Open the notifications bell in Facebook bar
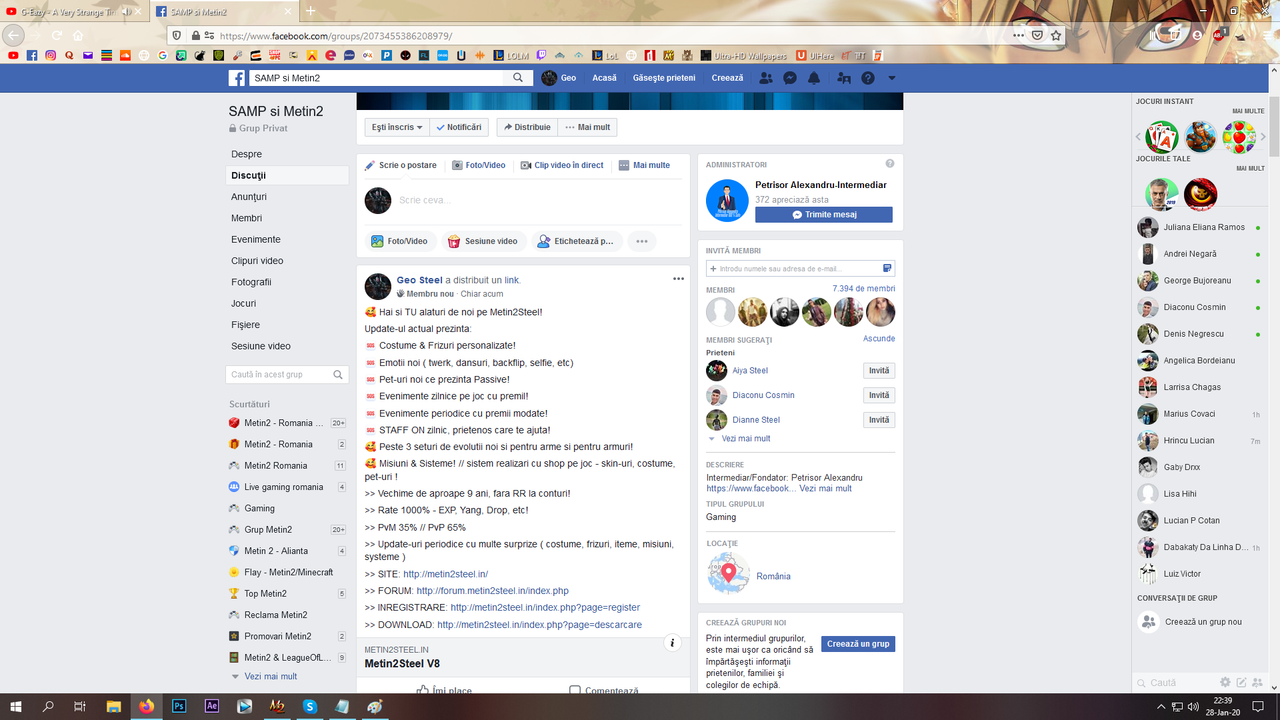 814,78
